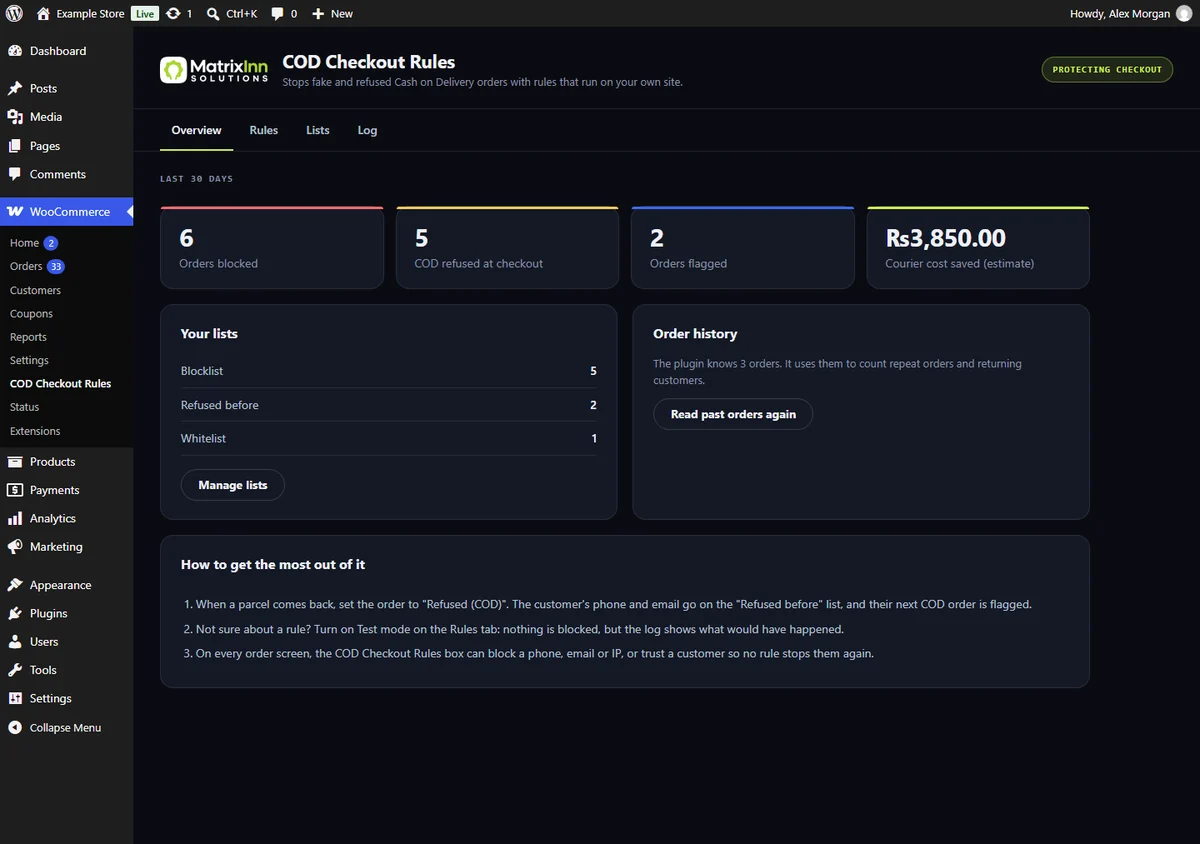
Task: Click the Example Store site name link
Action: click(x=90, y=14)
